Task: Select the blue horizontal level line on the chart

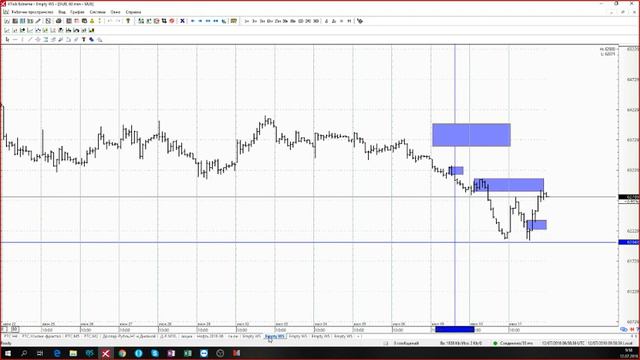Action: coord(309,242)
